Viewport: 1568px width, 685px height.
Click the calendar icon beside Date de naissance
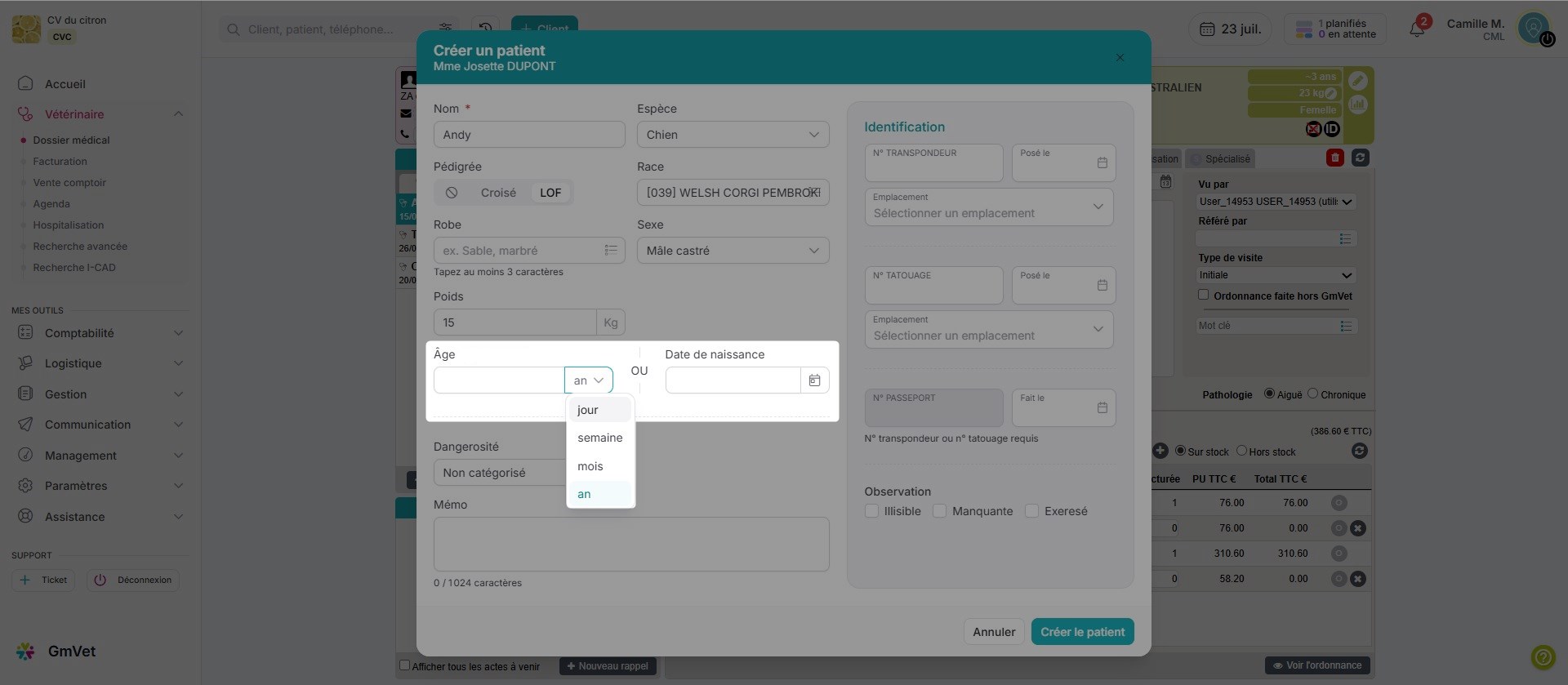click(814, 380)
